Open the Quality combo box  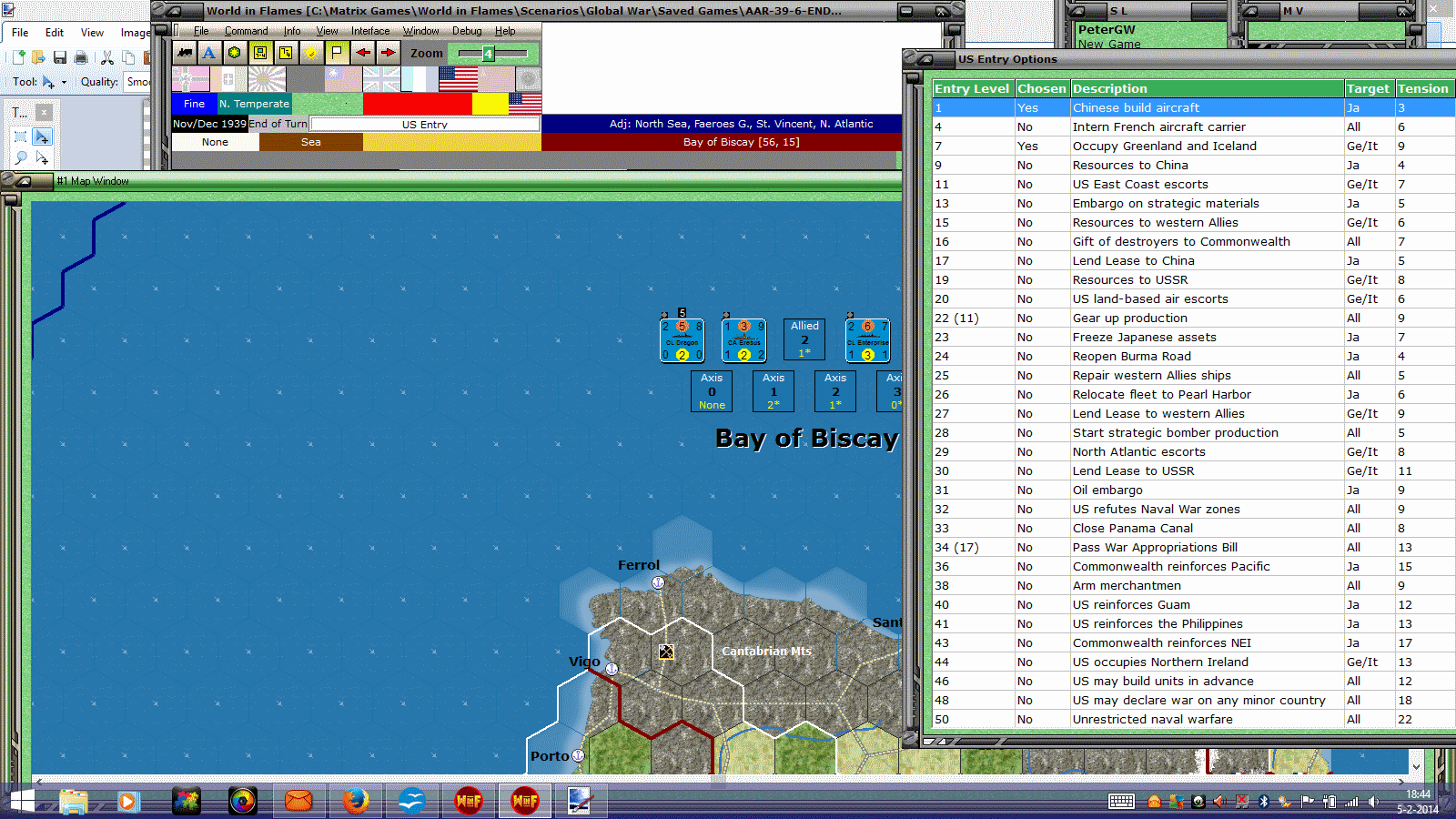(138, 82)
